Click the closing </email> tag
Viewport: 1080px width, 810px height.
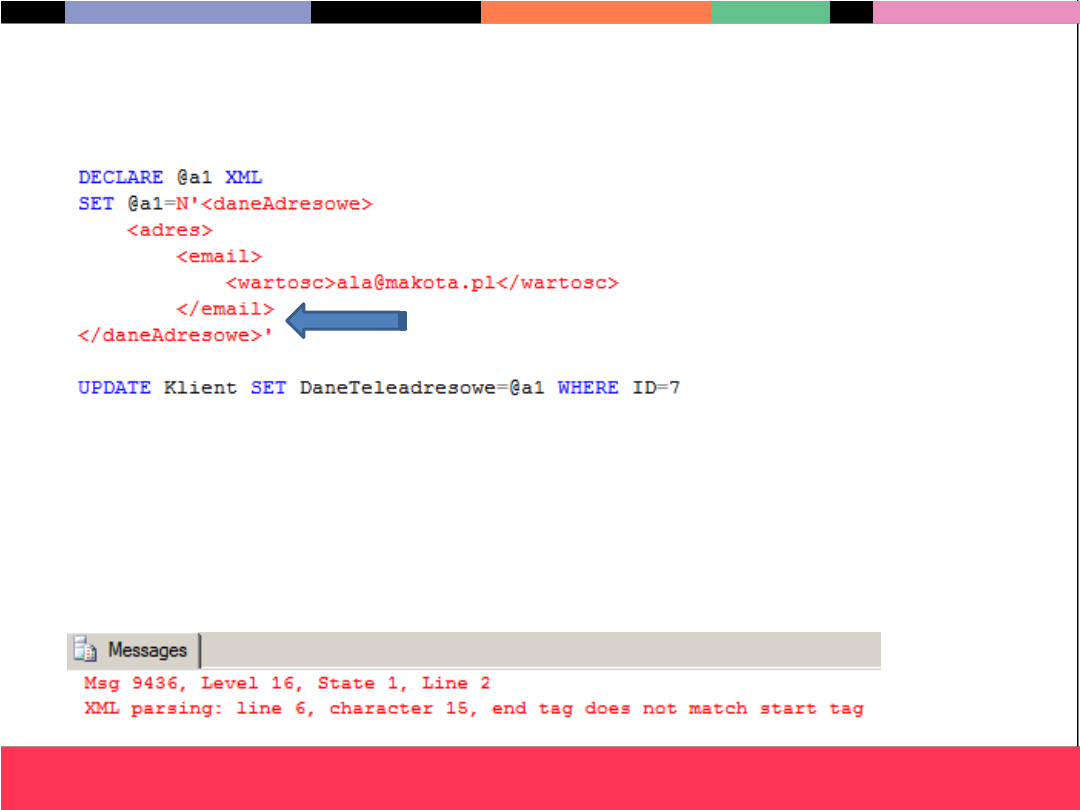tap(225, 310)
